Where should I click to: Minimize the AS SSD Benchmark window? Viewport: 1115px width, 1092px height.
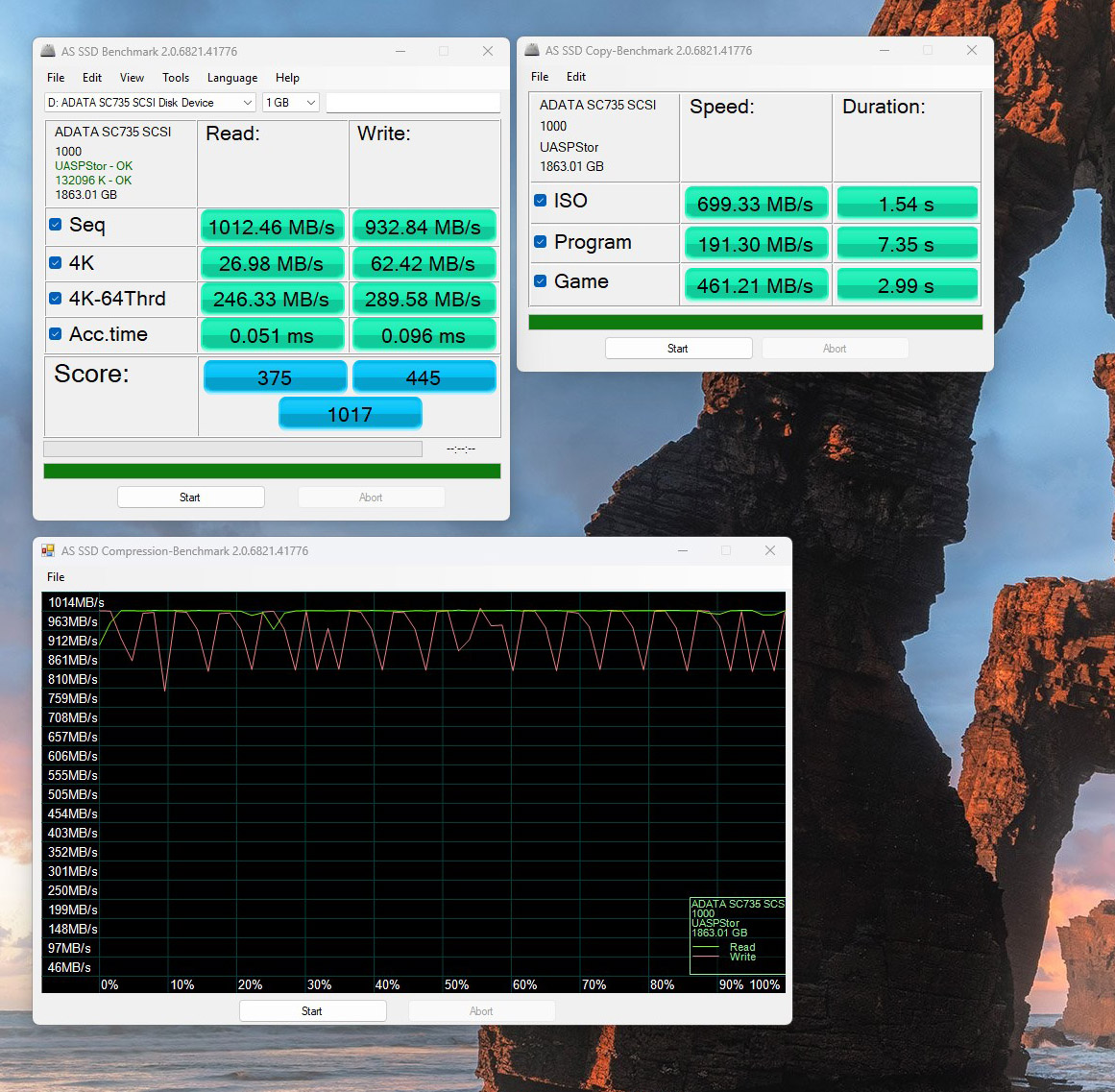click(x=400, y=52)
